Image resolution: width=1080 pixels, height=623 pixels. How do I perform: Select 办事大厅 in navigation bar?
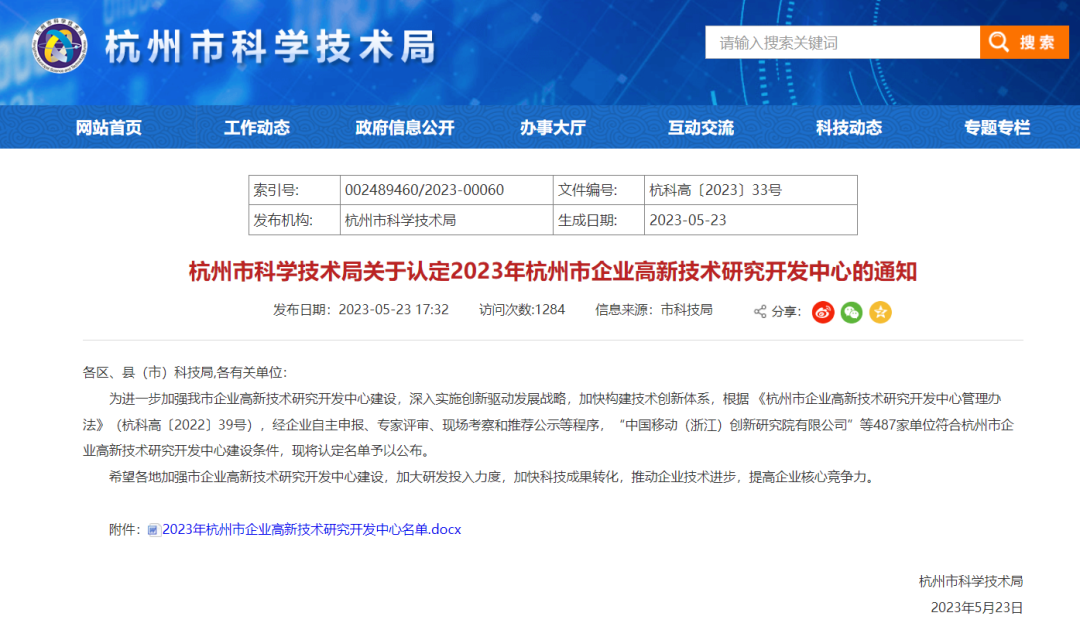click(552, 127)
